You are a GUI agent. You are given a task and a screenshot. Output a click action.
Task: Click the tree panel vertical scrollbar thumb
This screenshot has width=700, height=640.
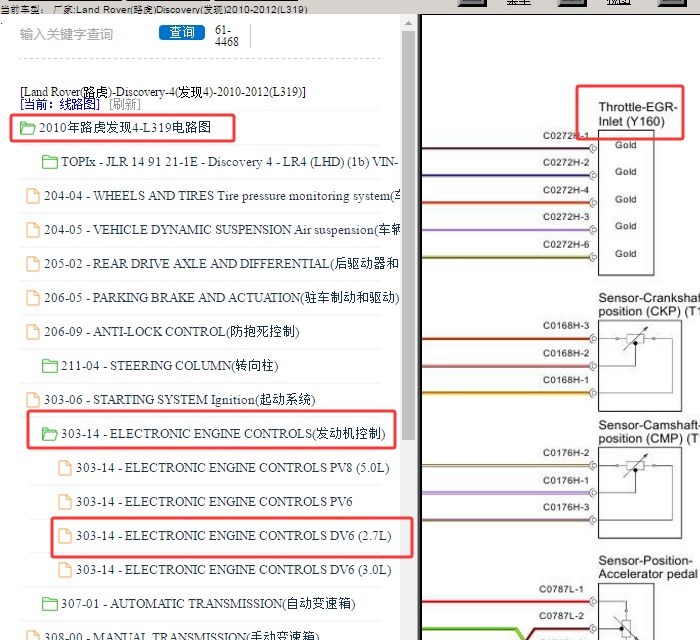point(408,235)
